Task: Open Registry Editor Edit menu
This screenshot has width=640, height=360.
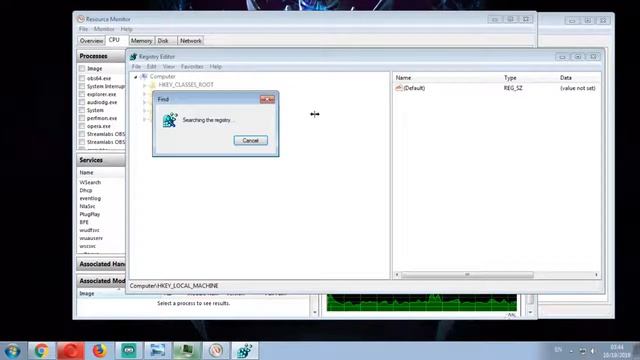Action: click(151, 67)
